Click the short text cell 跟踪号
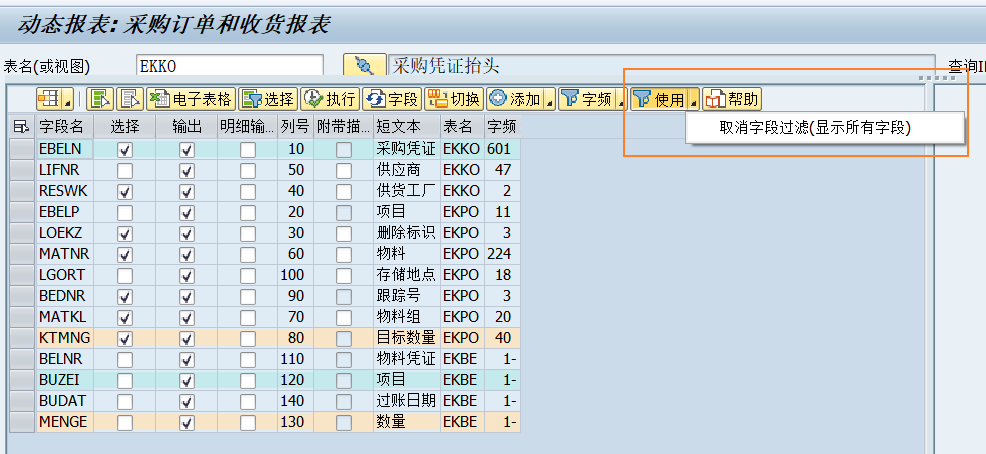 [x=407, y=296]
